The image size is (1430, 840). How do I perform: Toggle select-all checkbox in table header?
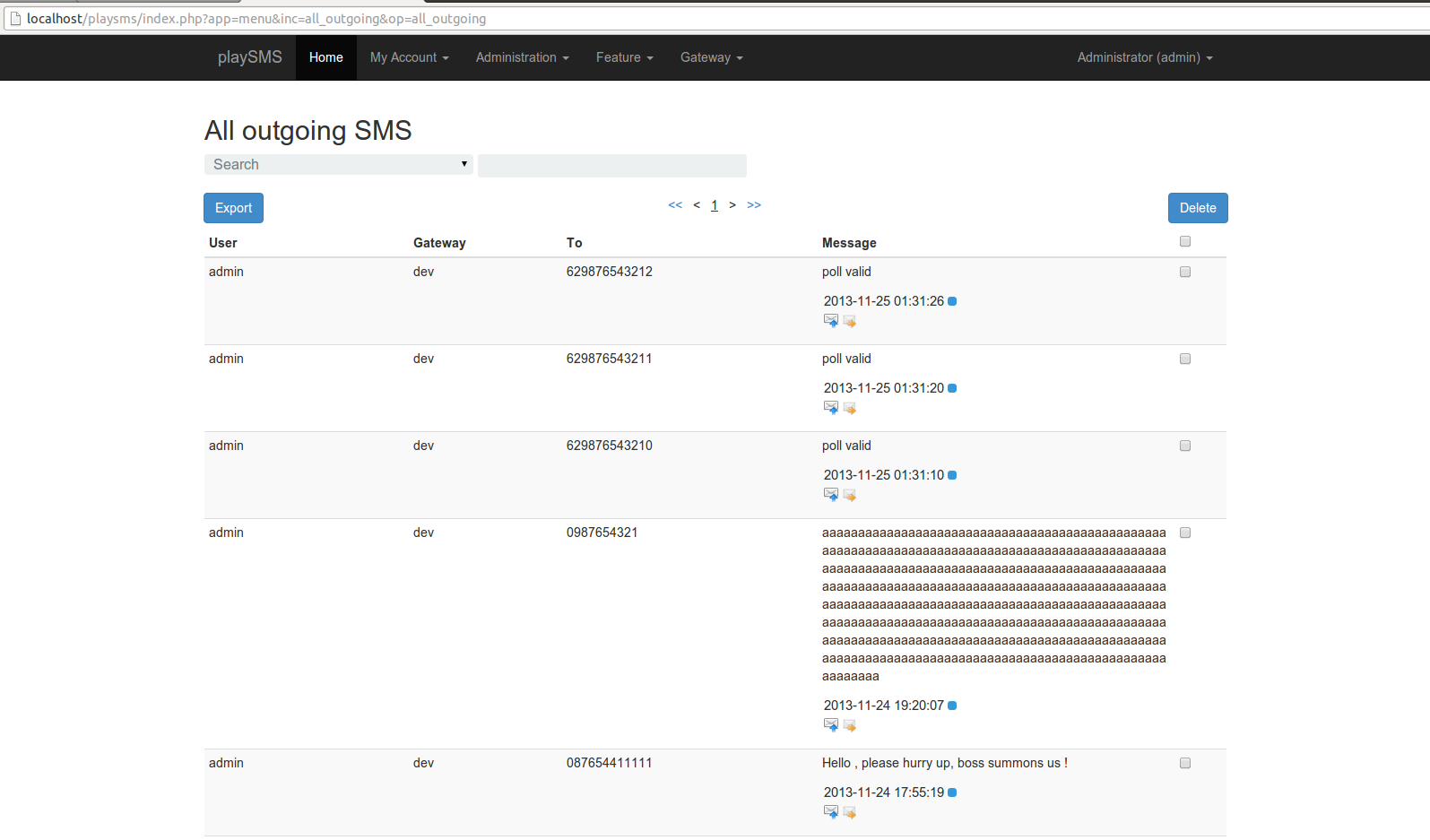click(1185, 241)
